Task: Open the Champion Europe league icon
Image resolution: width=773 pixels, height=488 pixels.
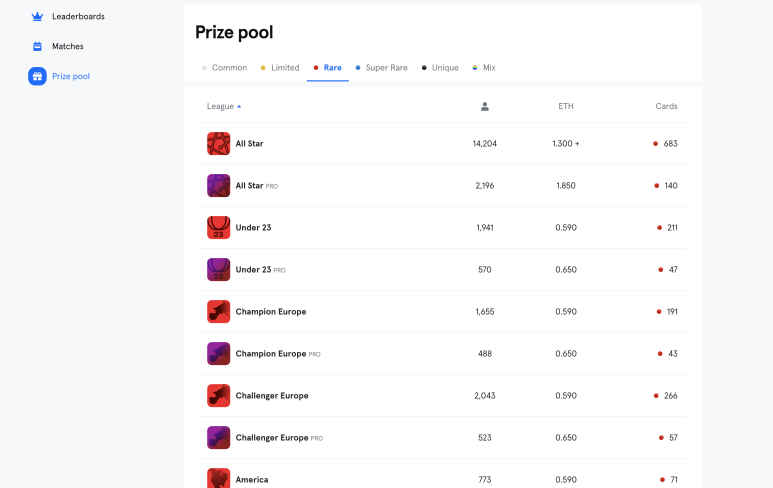Action: click(x=218, y=312)
